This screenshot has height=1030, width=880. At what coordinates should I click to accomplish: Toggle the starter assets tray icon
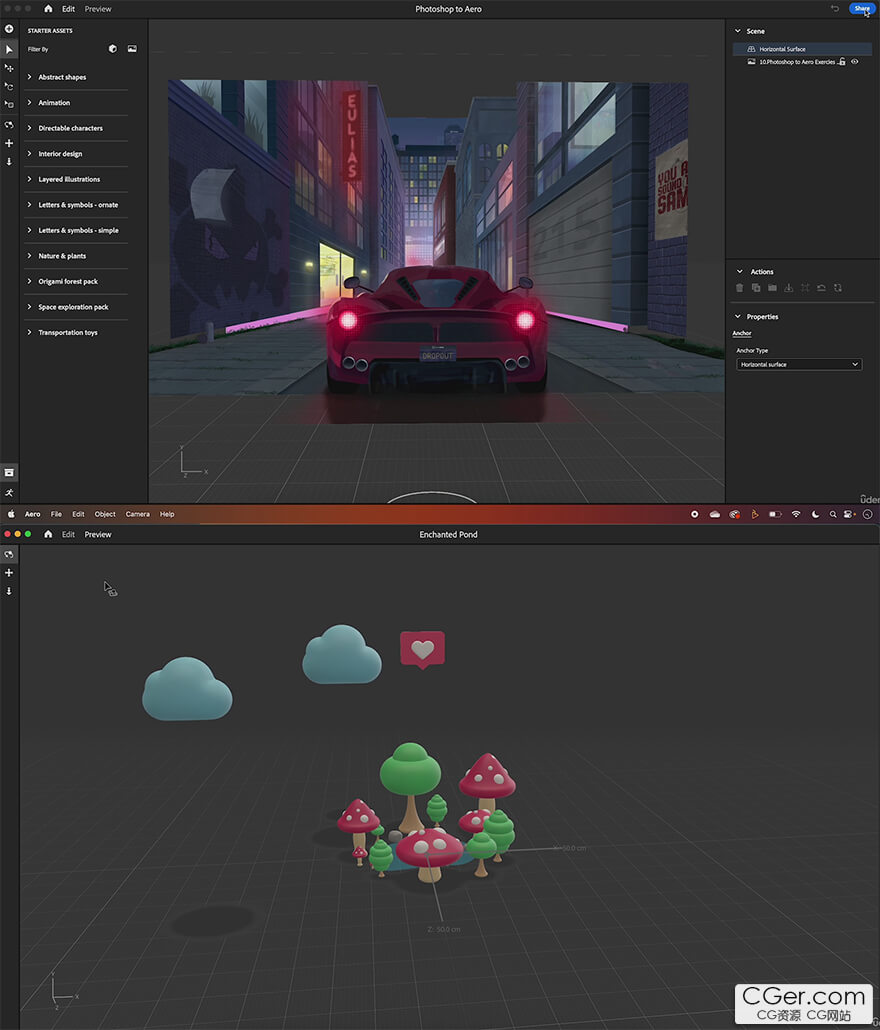coord(9,472)
